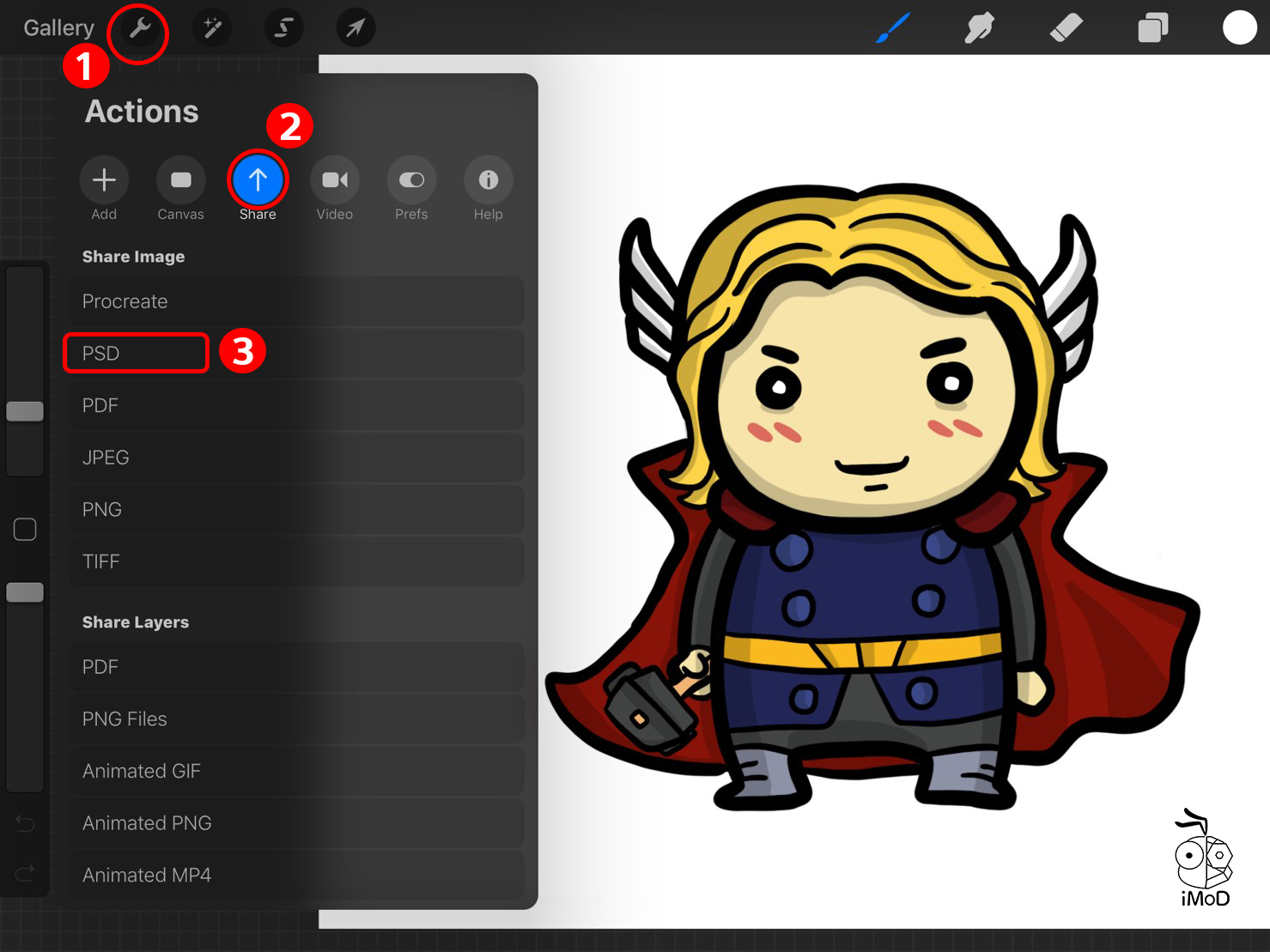The height and width of the screenshot is (952, 1270).
Task: Activate the Transform arrow tool
Action: point(355,29)
